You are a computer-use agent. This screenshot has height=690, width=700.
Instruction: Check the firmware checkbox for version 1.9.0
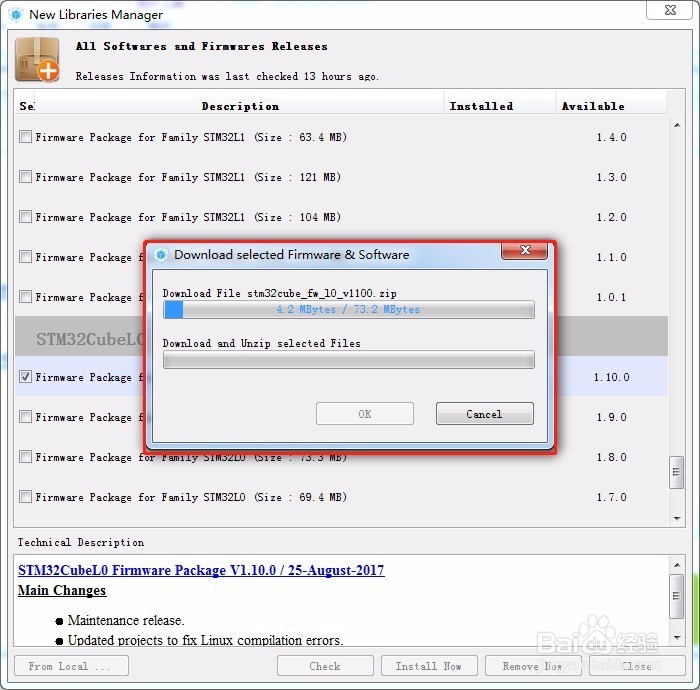click(x=25, y=416)
